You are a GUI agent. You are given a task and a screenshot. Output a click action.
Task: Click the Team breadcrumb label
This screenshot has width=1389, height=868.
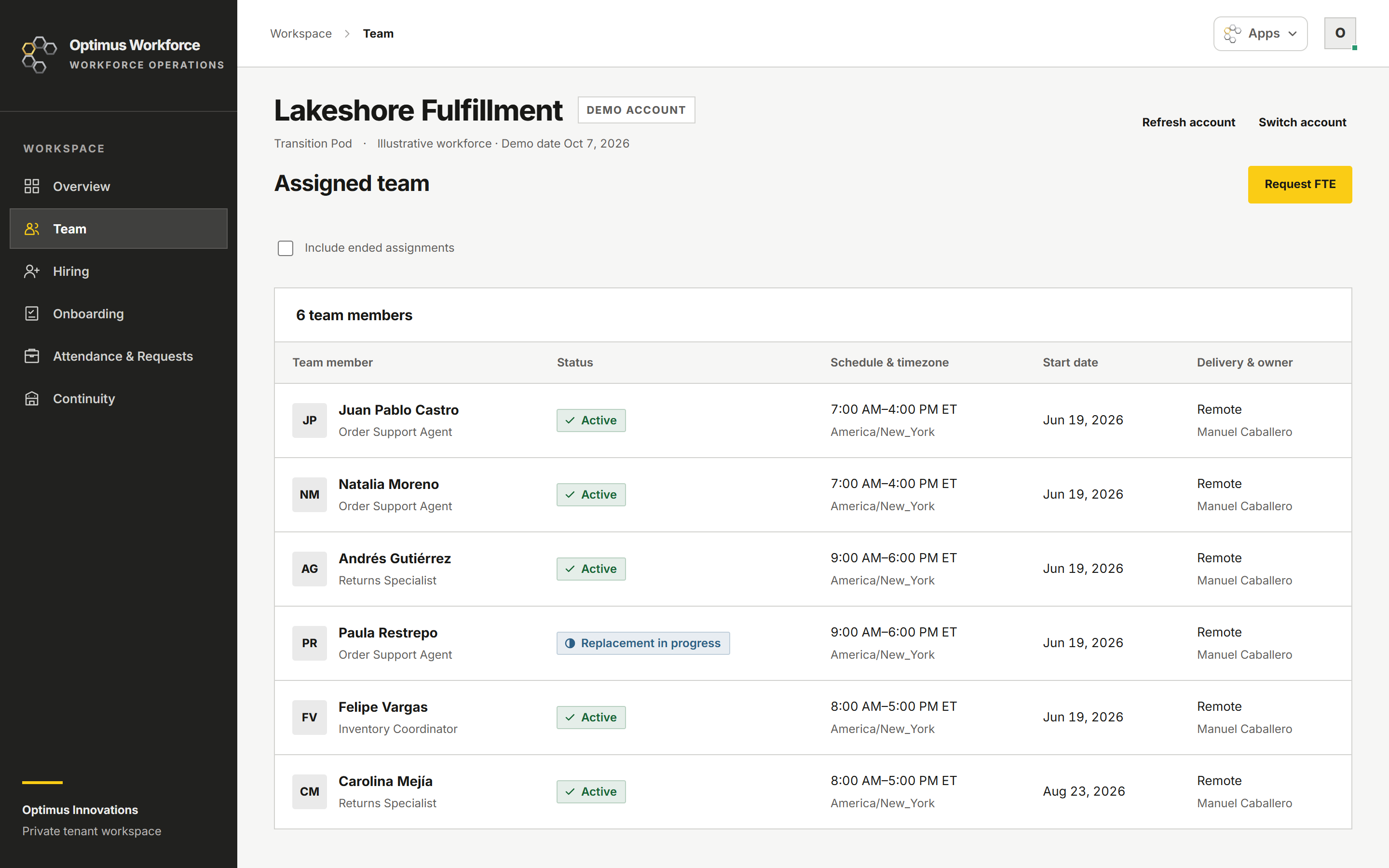coord(378,33)
